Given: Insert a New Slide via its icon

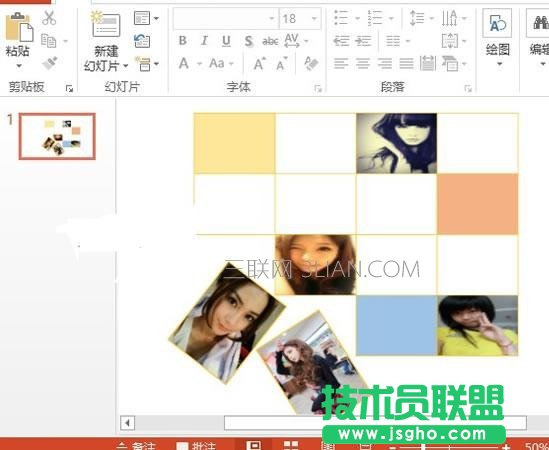Looking at the screenshot, I should [105, 25].
